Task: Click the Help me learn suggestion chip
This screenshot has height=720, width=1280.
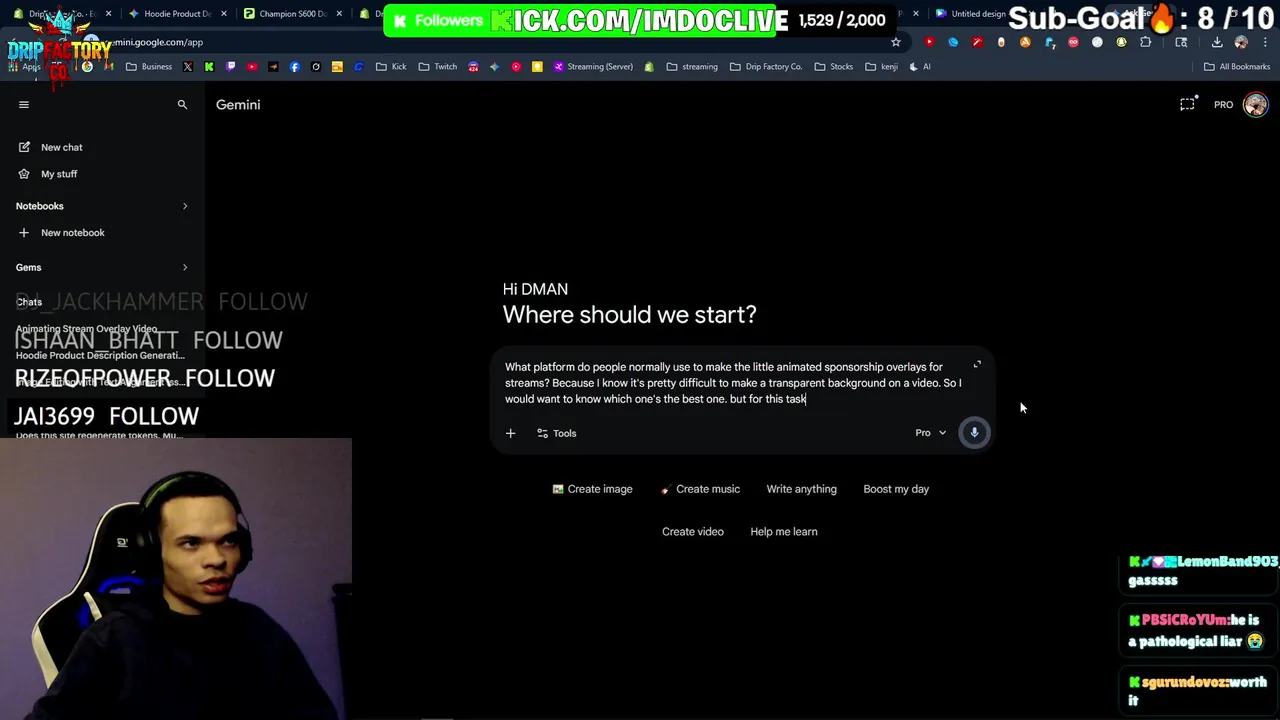Action: coord(783,532)
